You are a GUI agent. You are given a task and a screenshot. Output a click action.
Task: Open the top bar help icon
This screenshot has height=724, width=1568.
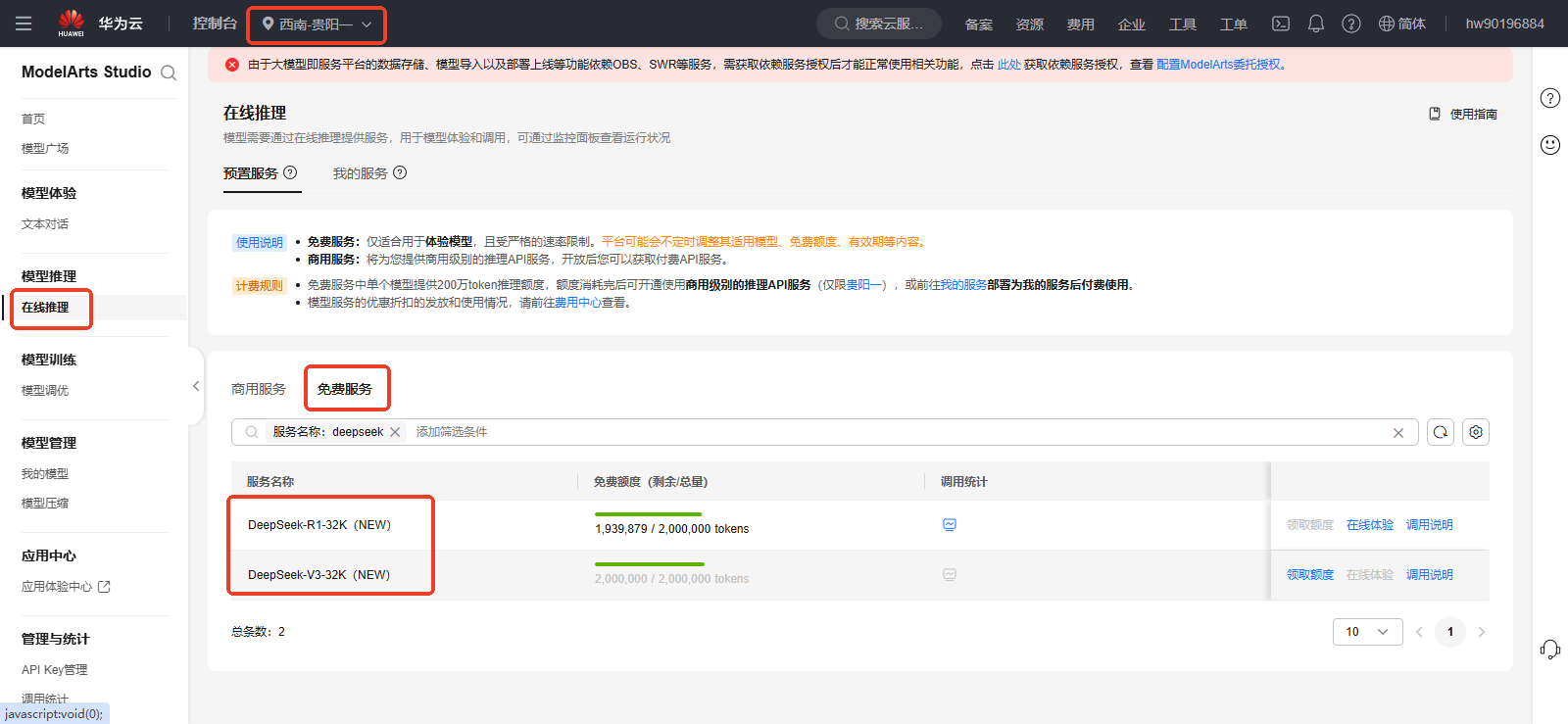coord(1351,24)
